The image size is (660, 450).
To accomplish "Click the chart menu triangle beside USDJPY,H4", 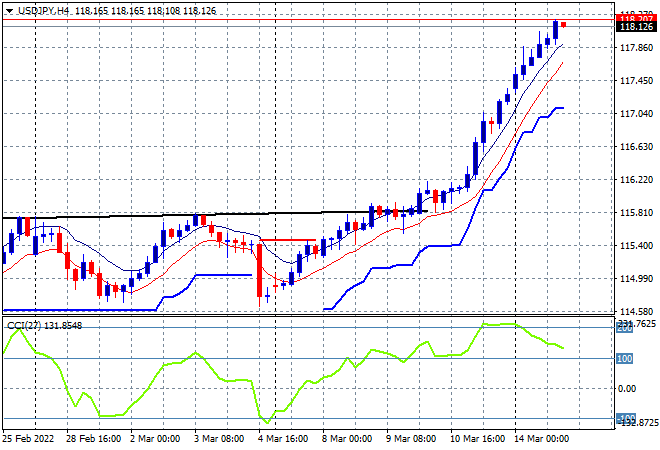I will (9, 11).
